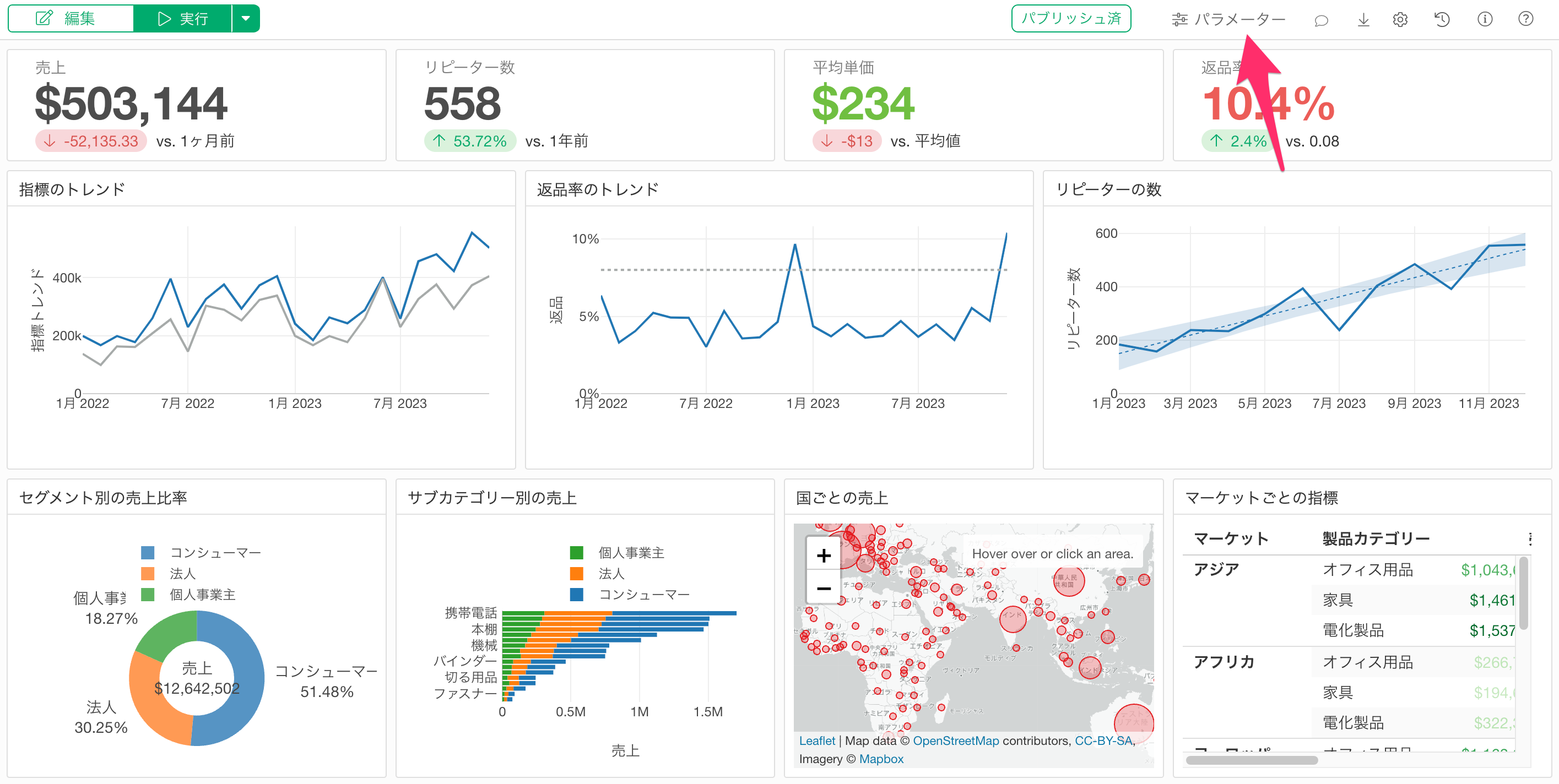This screenshot has height=784, width=1559.
Task: Open the パラメーター panel
Action: coord(1228,19)
